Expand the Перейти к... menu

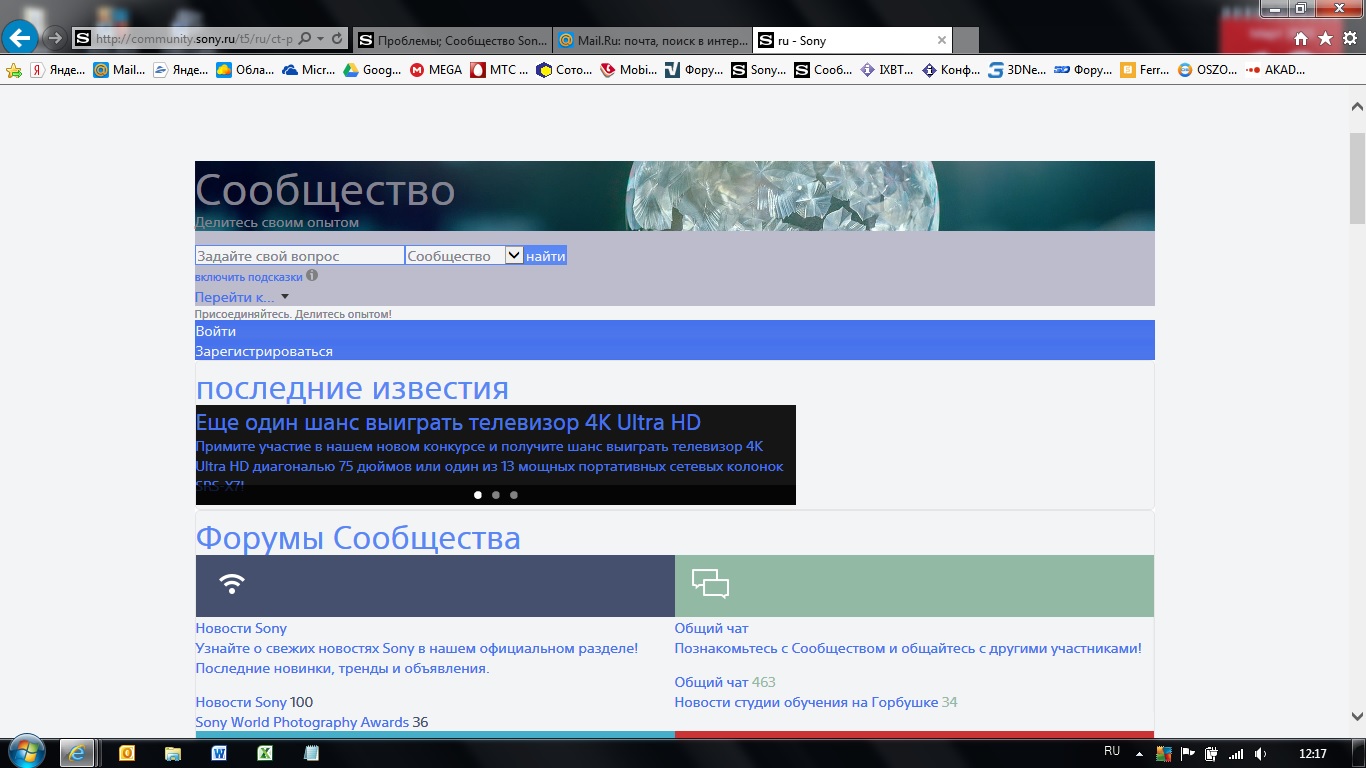[241, 297]
